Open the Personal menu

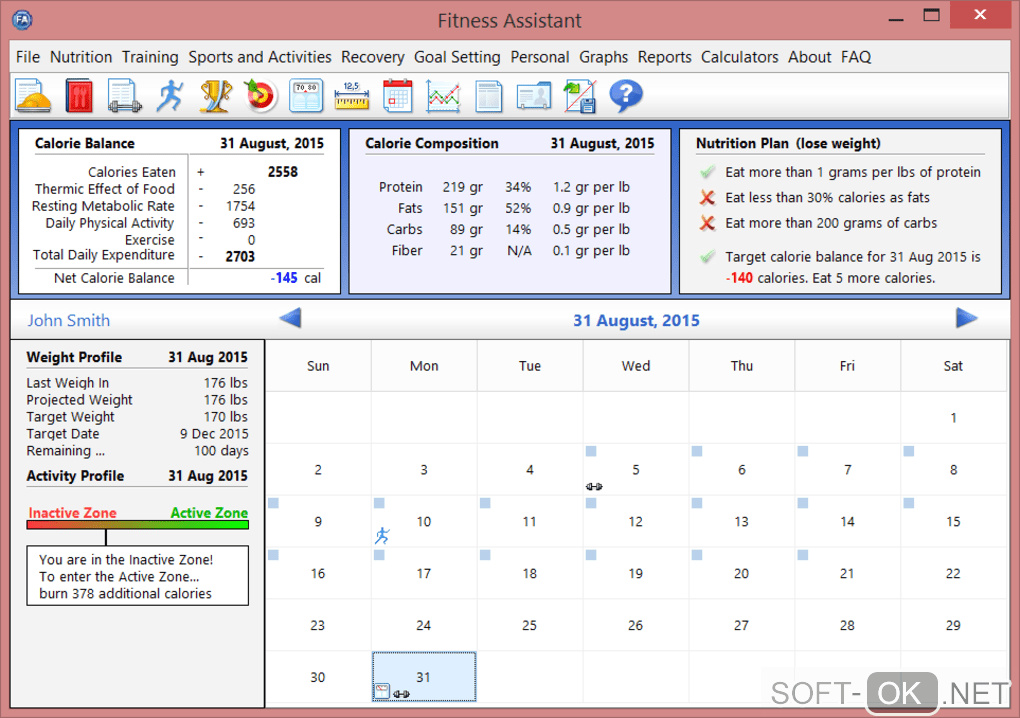point(539,57)
